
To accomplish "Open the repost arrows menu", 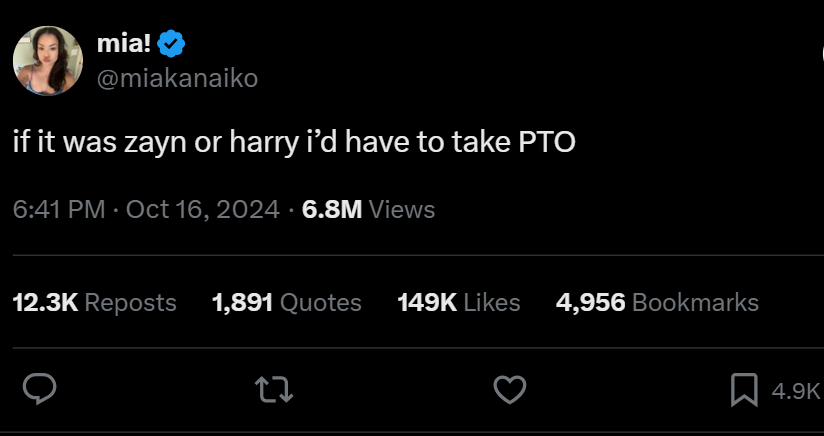I will [x=275, y=390].
